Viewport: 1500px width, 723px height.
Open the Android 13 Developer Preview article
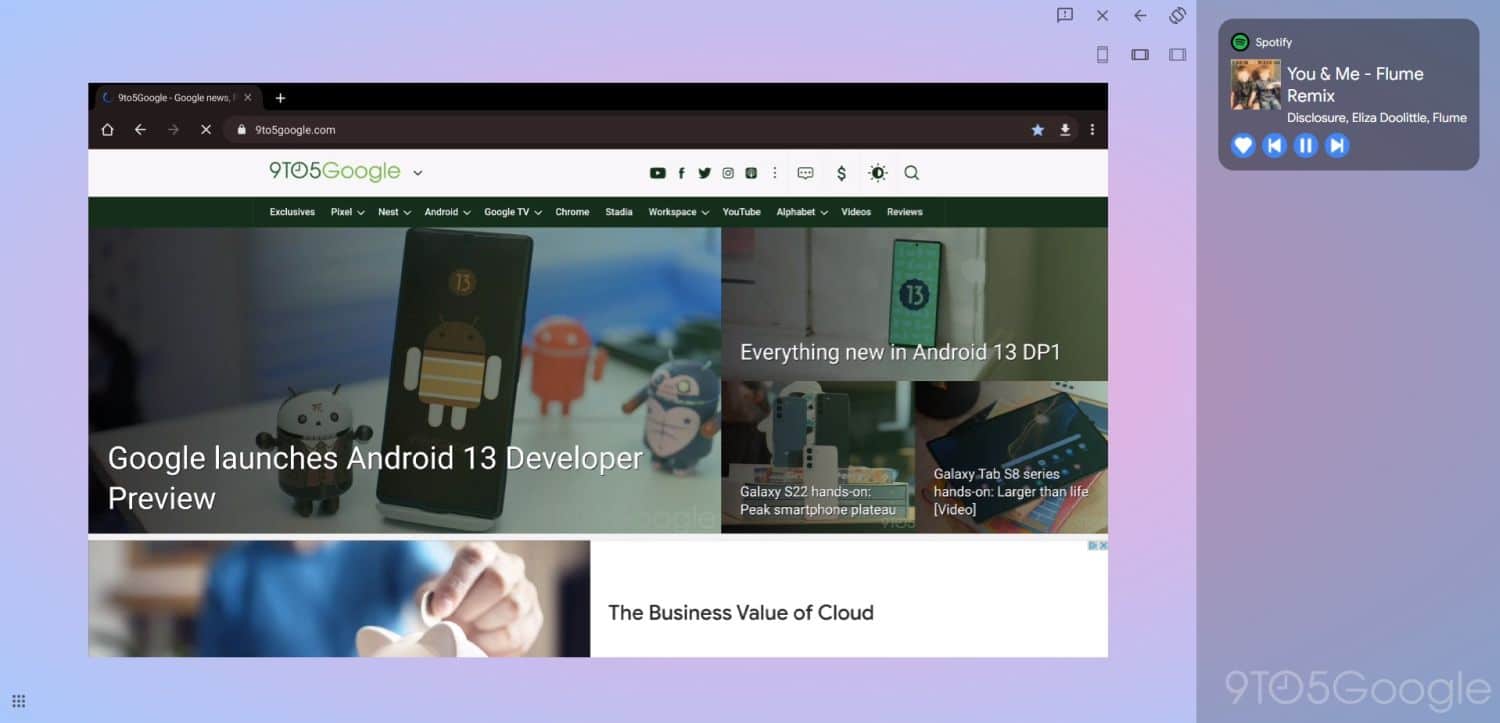tap(375, 477)
